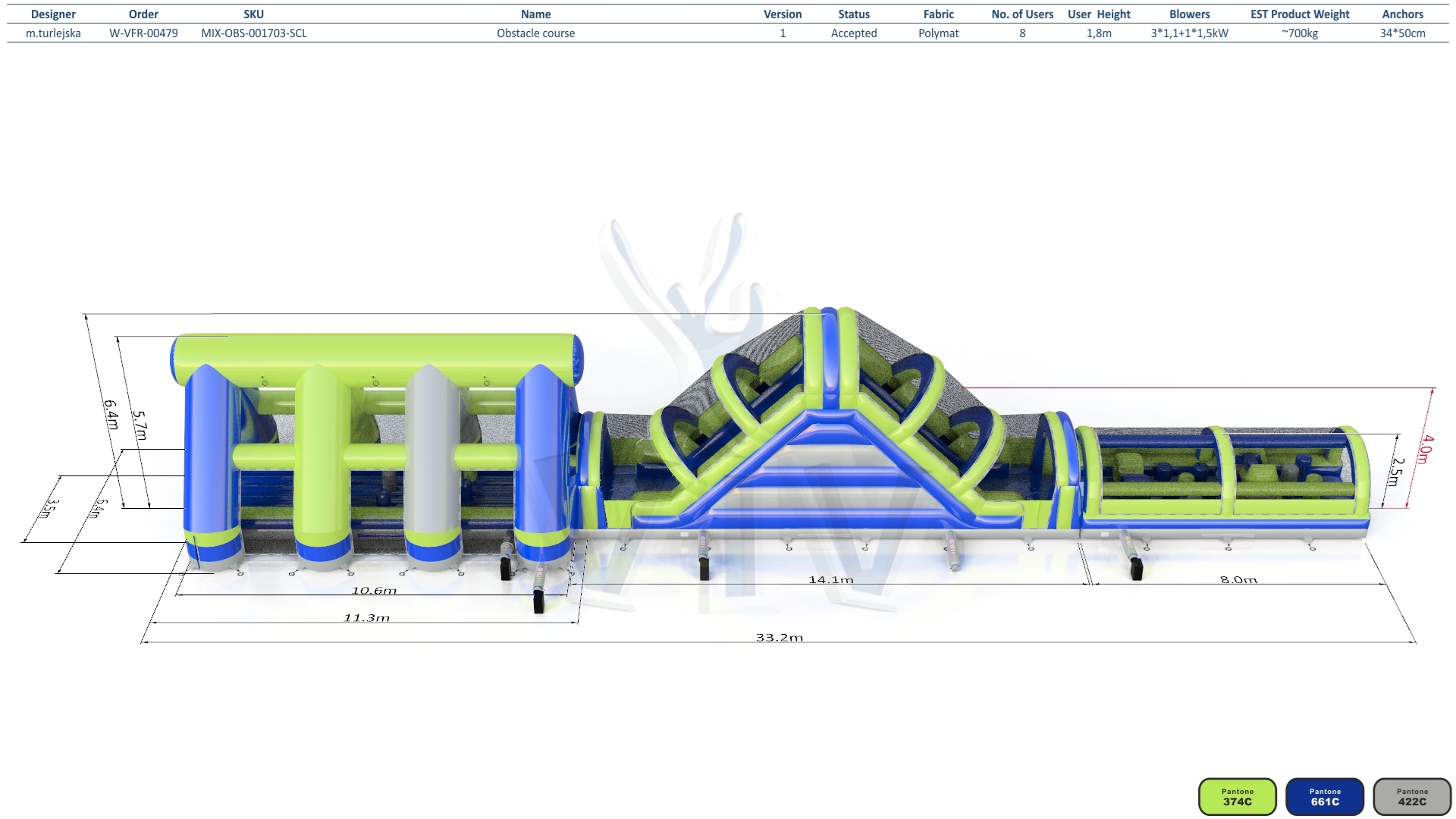Click the No. of Users header
The width and height of the screenshot is (1456, 819).
click(x=1022, y=14)
